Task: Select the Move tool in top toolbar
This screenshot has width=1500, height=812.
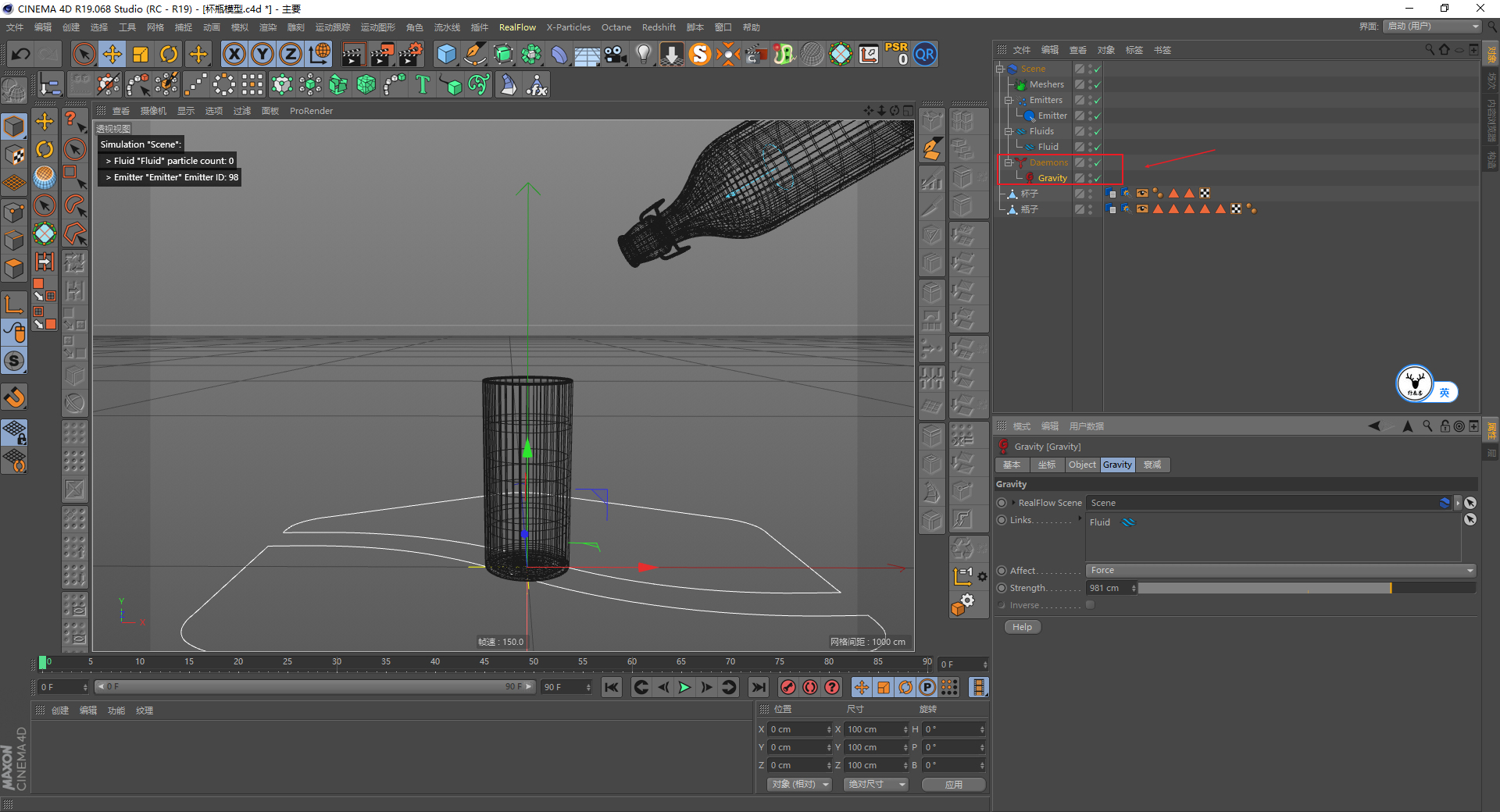Action: pos(112,55)
